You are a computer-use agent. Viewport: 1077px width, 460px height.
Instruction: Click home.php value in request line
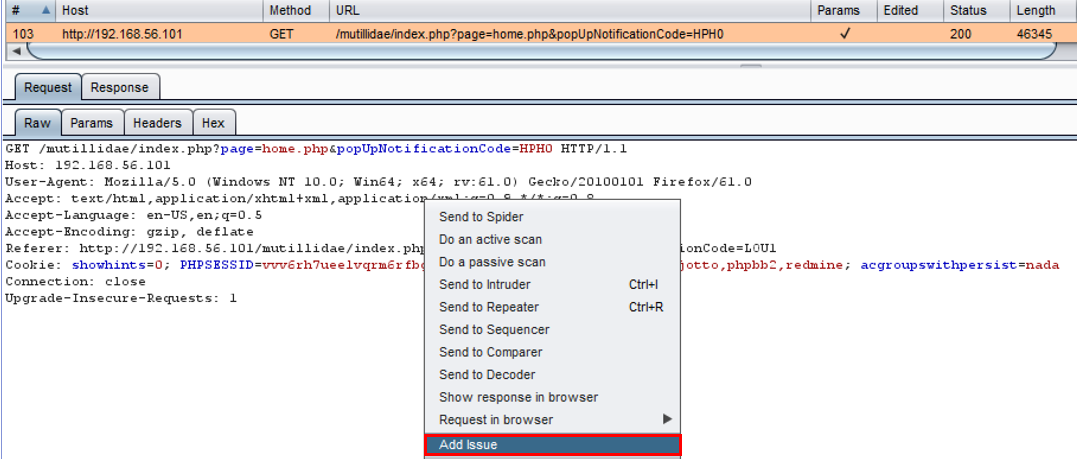295,148
